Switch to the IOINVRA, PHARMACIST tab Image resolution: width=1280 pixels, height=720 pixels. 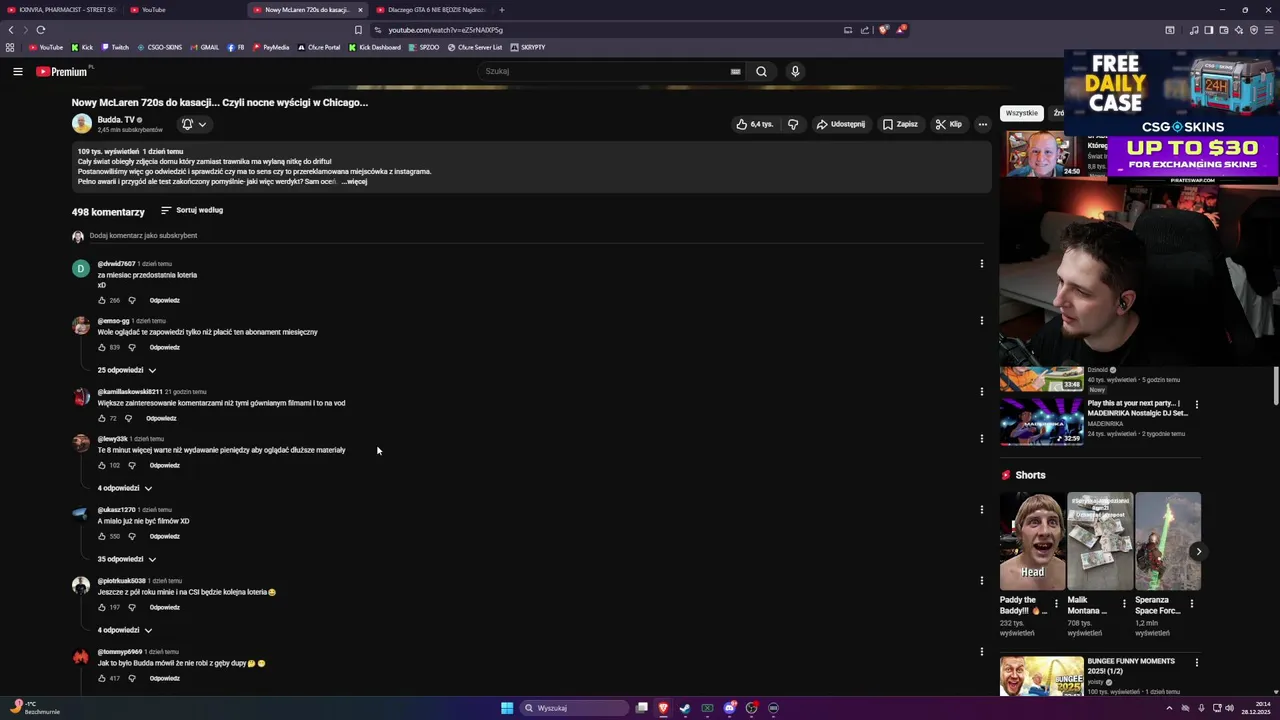62,10
